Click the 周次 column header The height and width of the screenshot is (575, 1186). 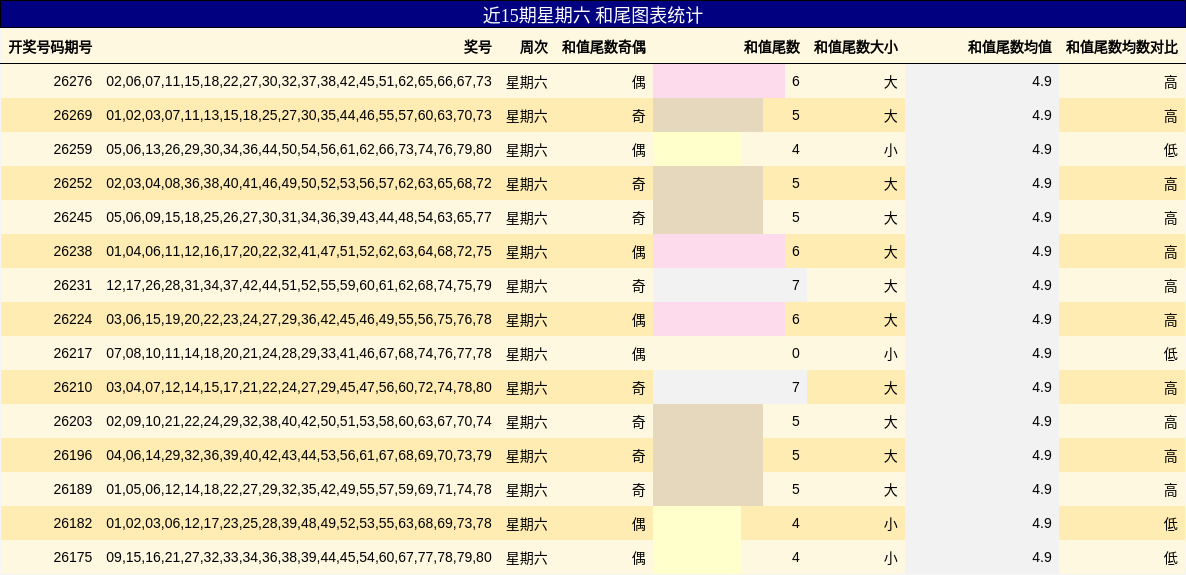click(x=533, y=47)
